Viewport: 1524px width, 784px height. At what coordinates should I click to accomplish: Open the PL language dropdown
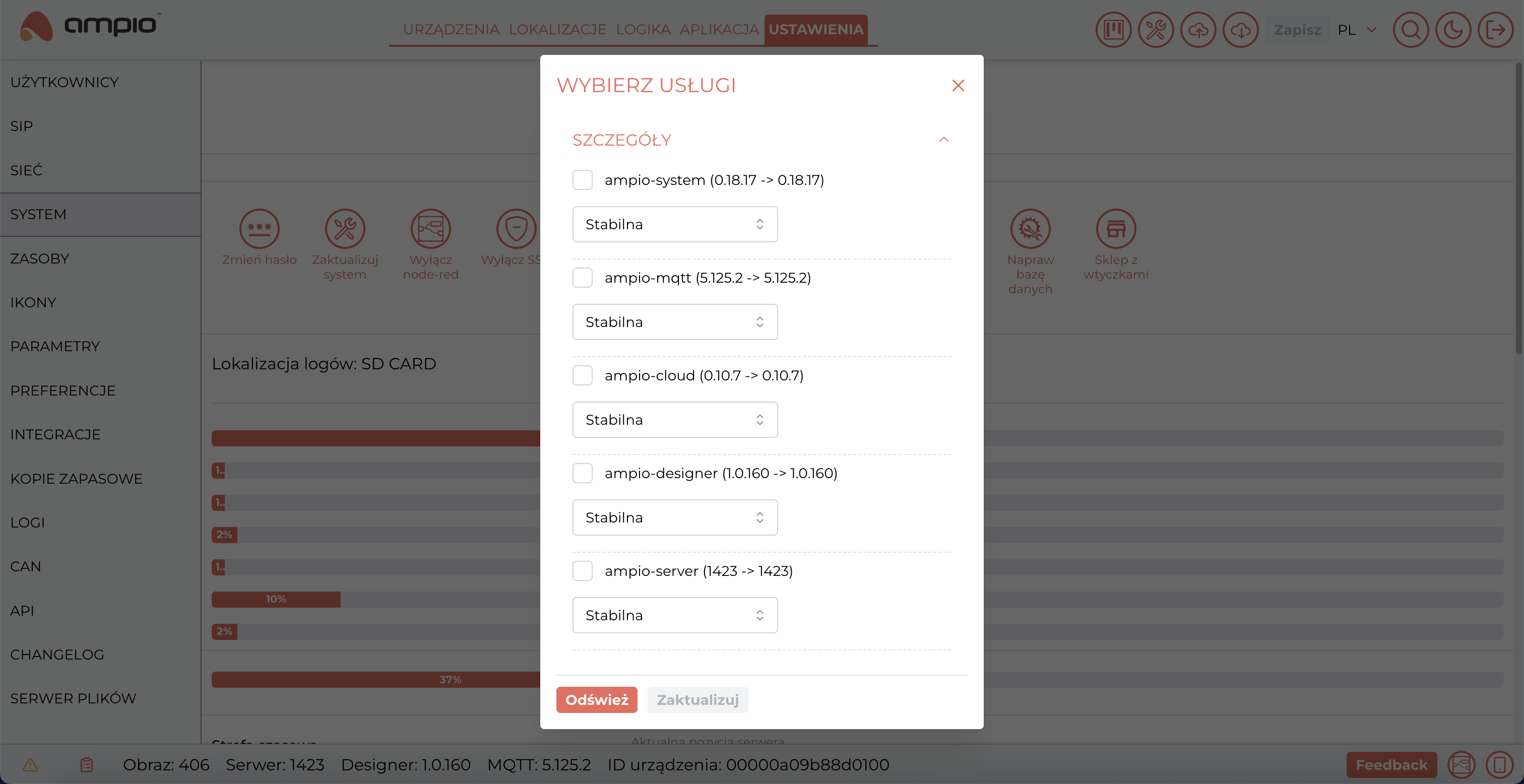pyautogui.click(x=1357, y=30)
